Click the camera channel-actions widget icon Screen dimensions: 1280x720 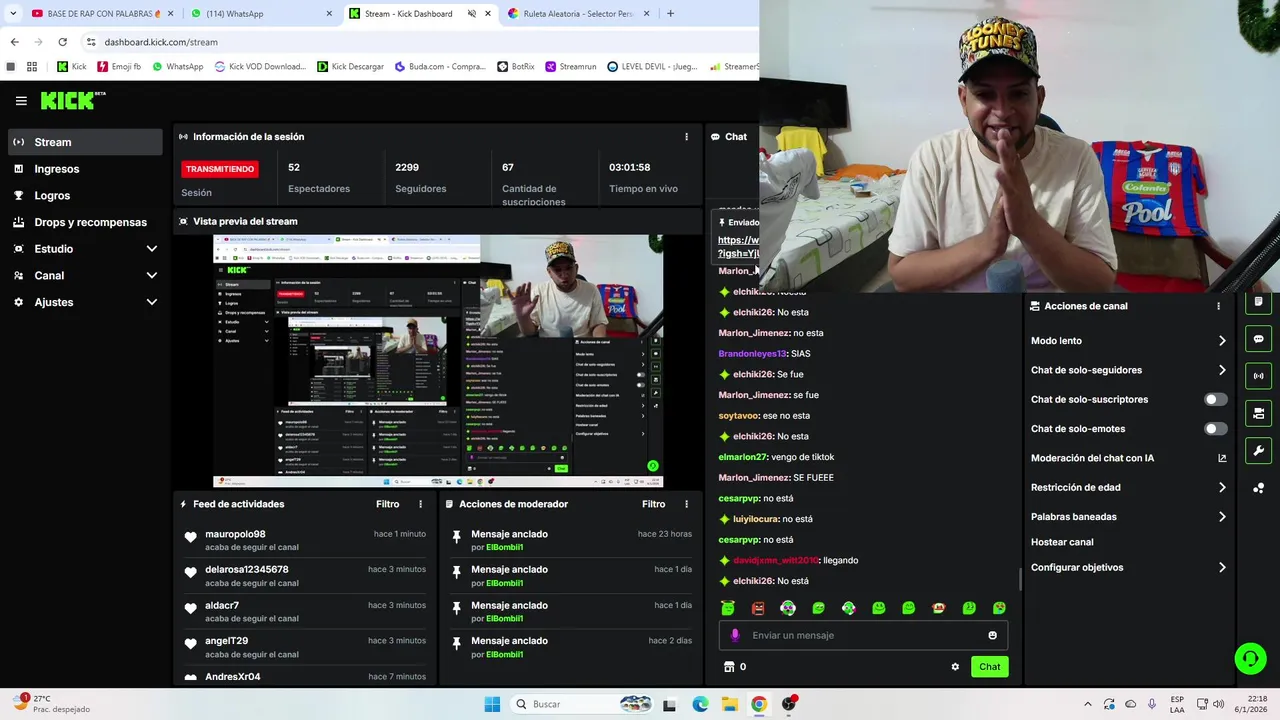pyautogui.click(x=1258, y=413)
